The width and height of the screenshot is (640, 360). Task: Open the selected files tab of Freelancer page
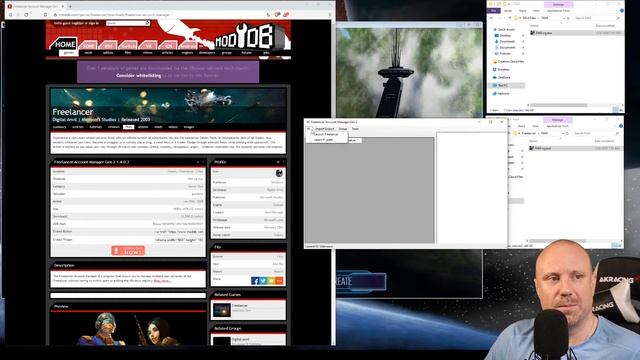click(x=129, y=127)
